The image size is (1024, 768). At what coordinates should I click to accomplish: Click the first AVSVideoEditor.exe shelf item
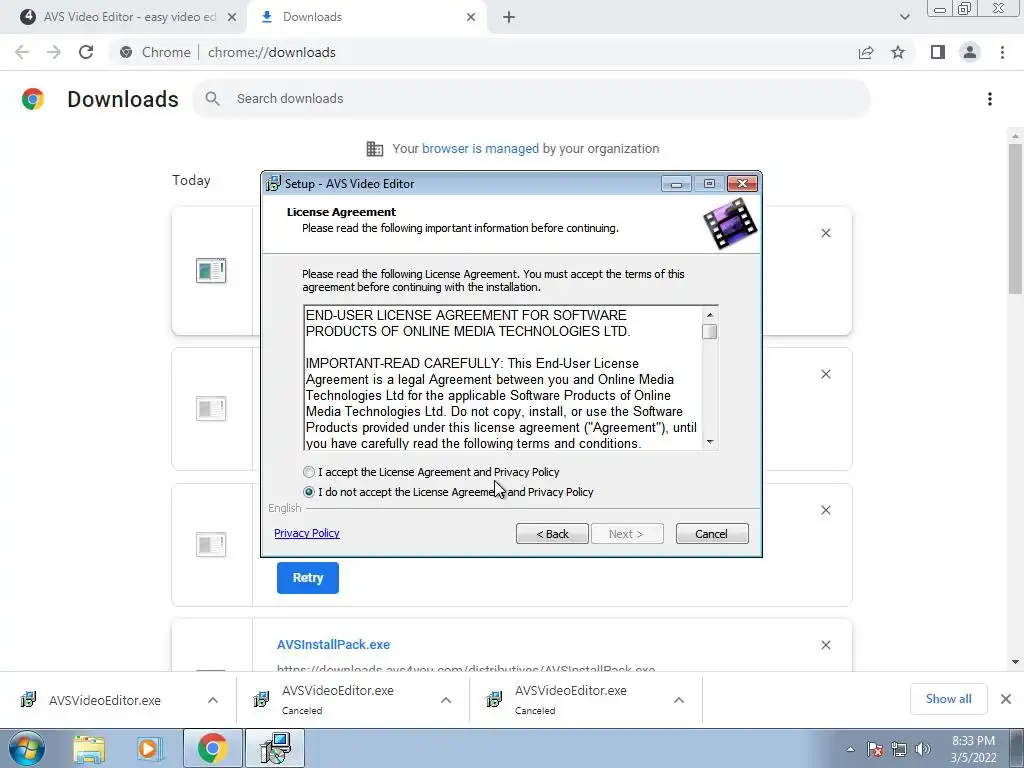pyautogui.click(x=104, y=700)
